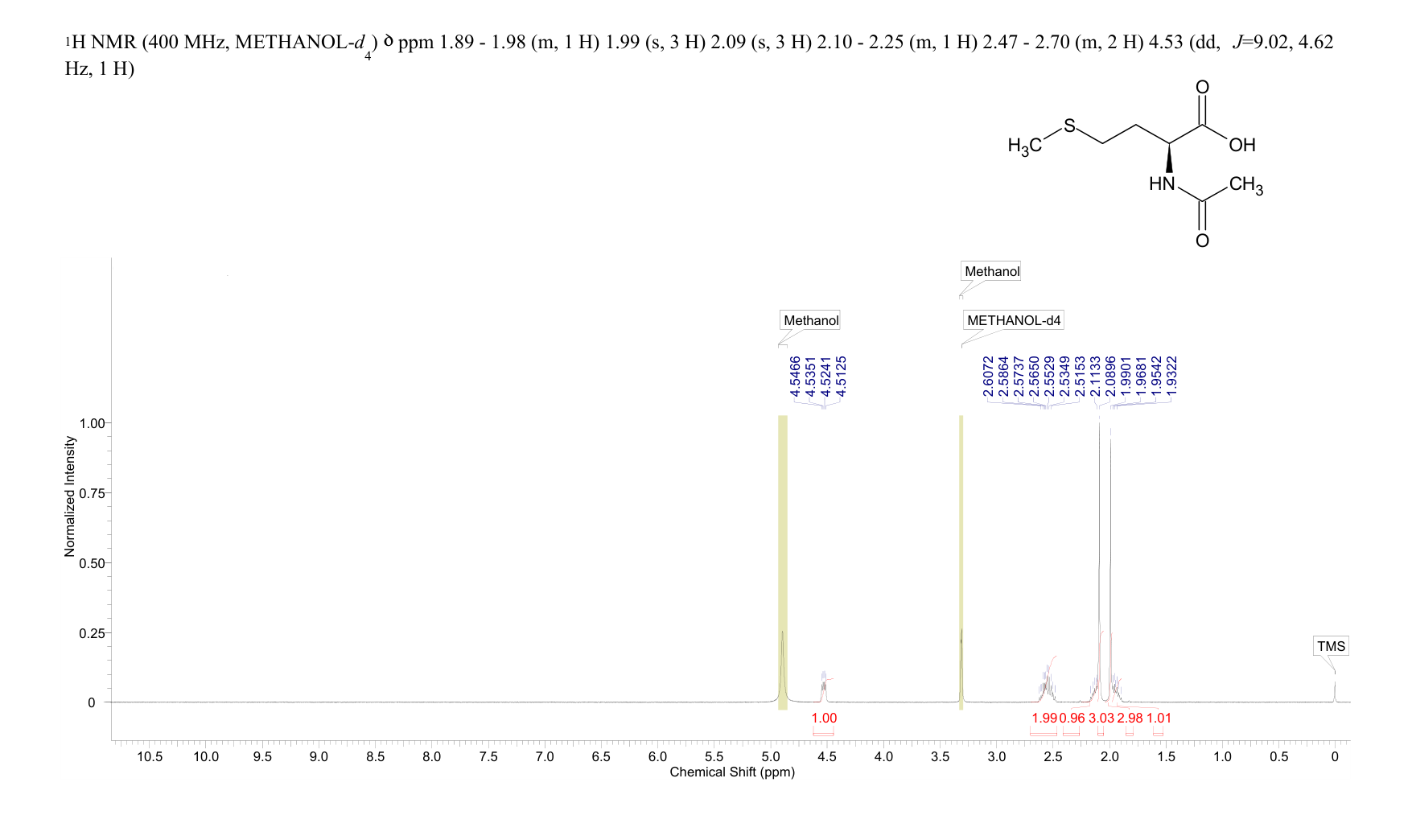
Task: Select the x-axis tick label 10.5
Action: pyautogui.click(x=150, y=756)
